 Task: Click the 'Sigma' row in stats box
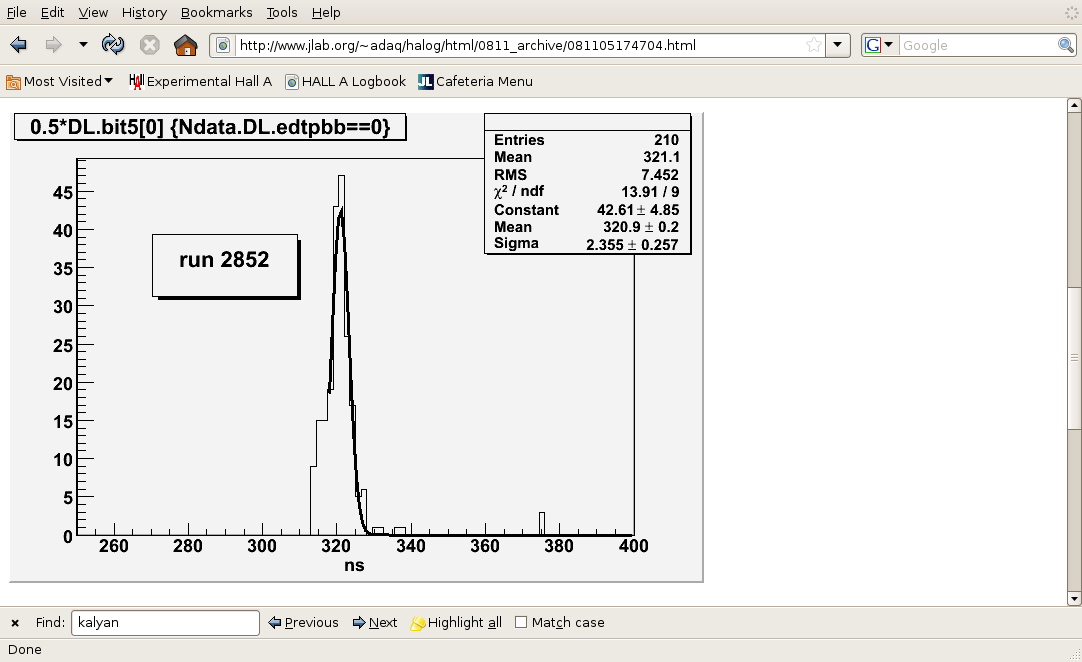[x=587, y=244]
